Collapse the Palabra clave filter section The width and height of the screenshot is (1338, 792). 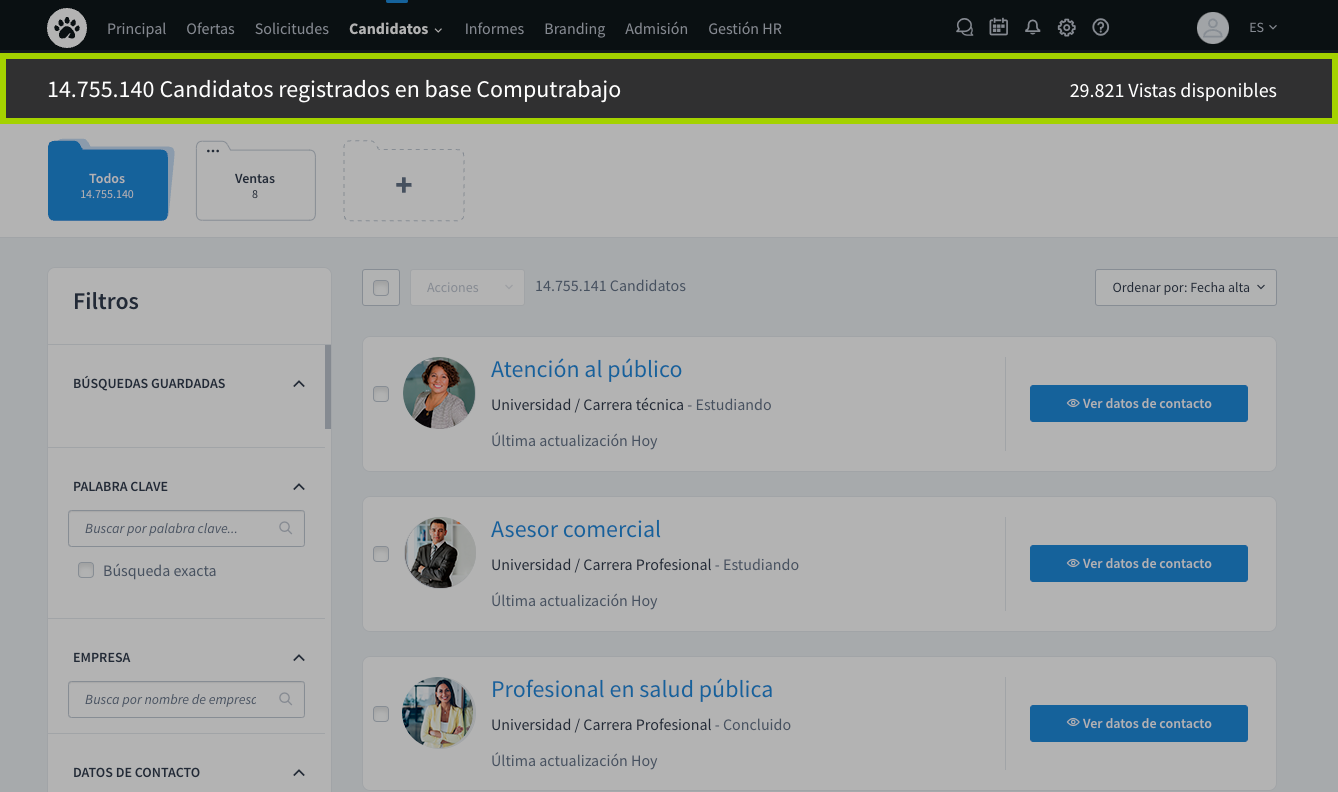pos(298,487)
